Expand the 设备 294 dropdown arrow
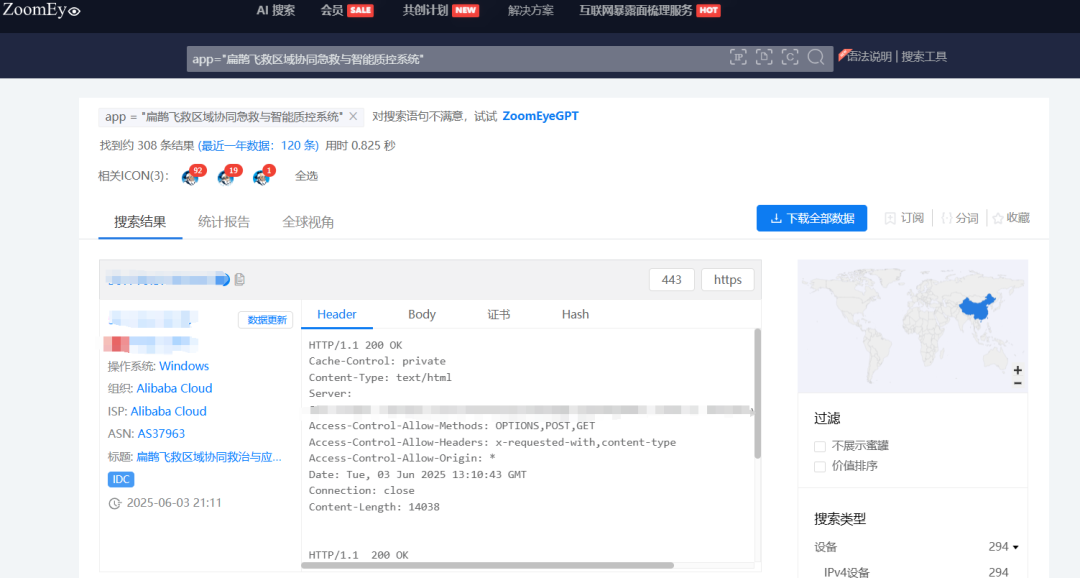Screen dimensions: 1080x578 (x=1015, y=548)
